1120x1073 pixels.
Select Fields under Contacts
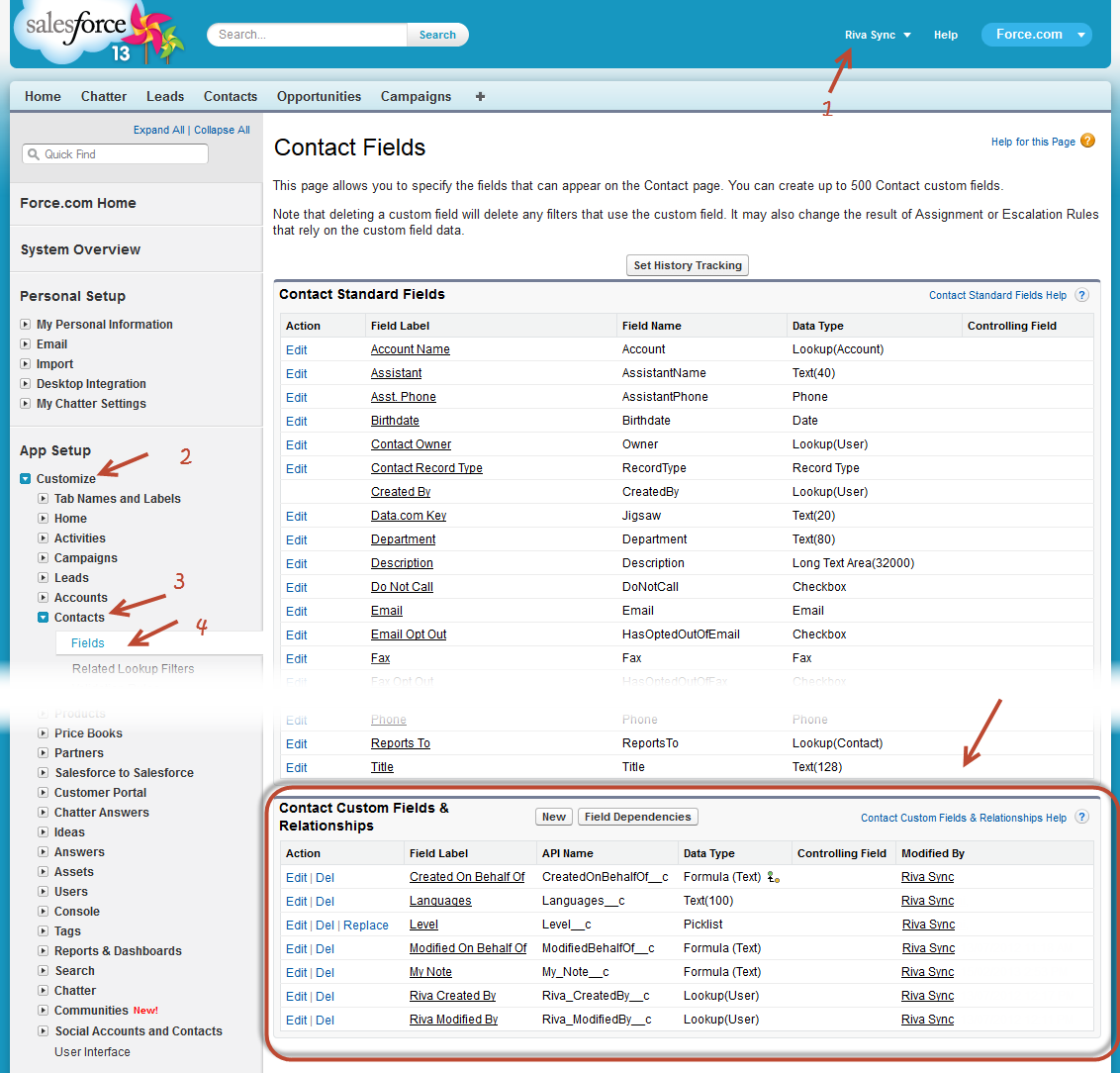click(x=88, y=643)
